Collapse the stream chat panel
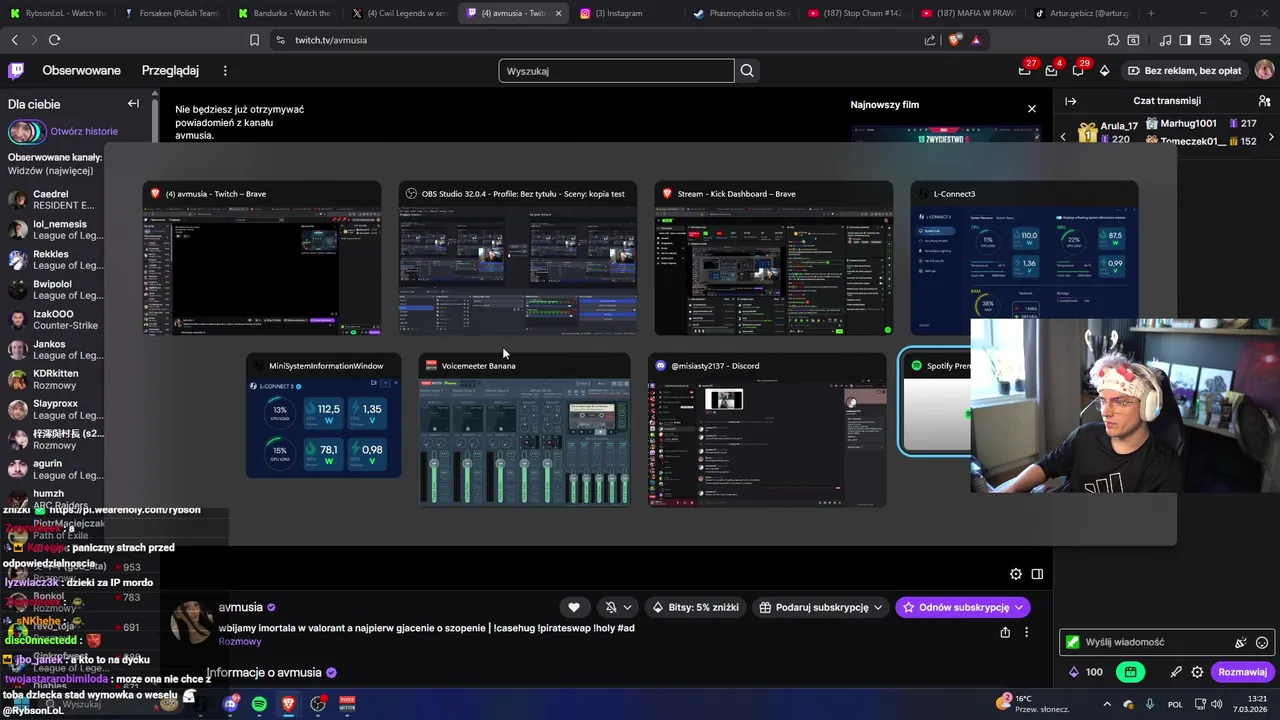The width and height of the screenshot is (1280, 720). [x=1070, y=101]
